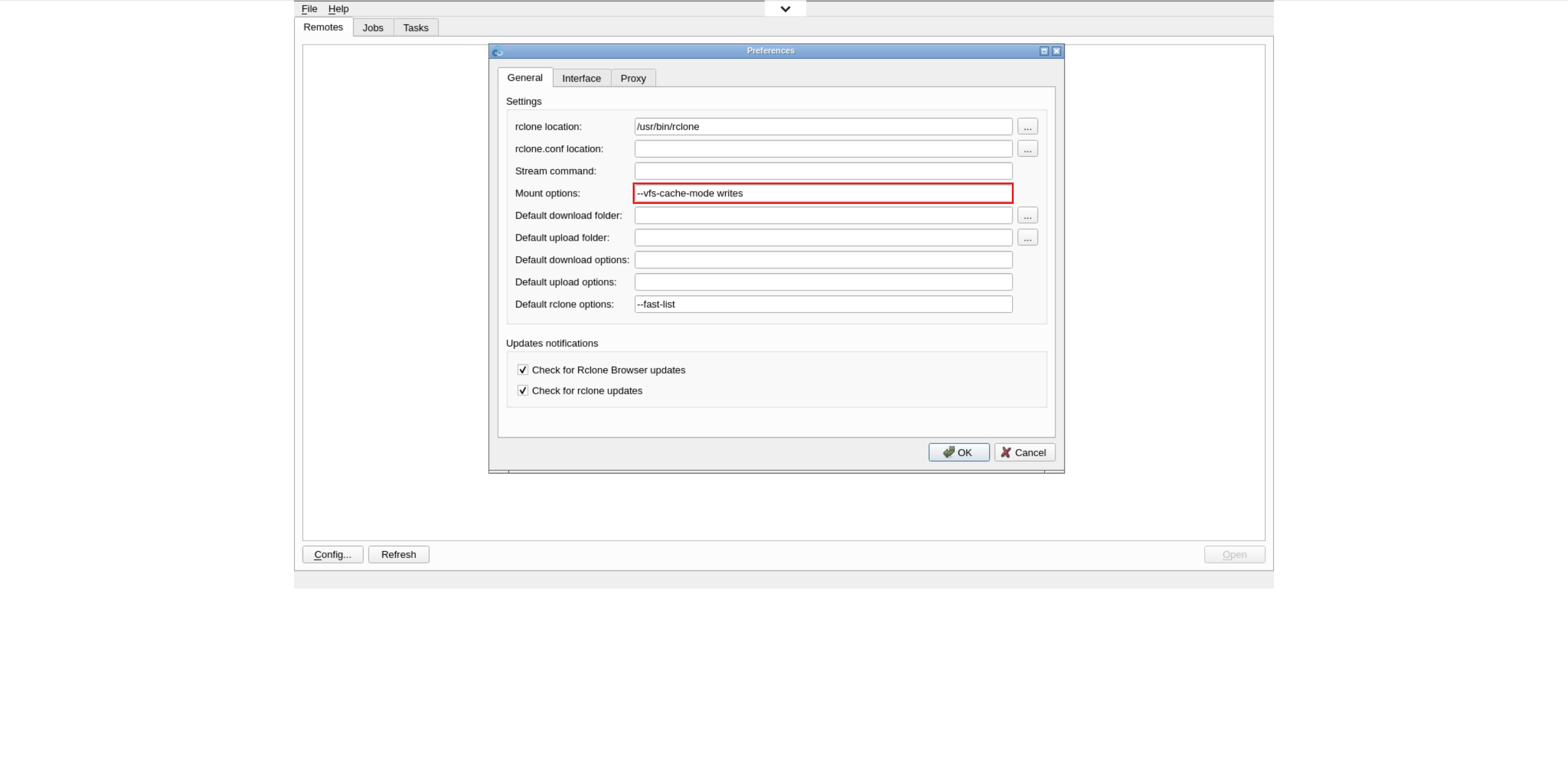The image size is (1568, 779).
Task: Browse for default upload folder
Action: pos(1027,238)
